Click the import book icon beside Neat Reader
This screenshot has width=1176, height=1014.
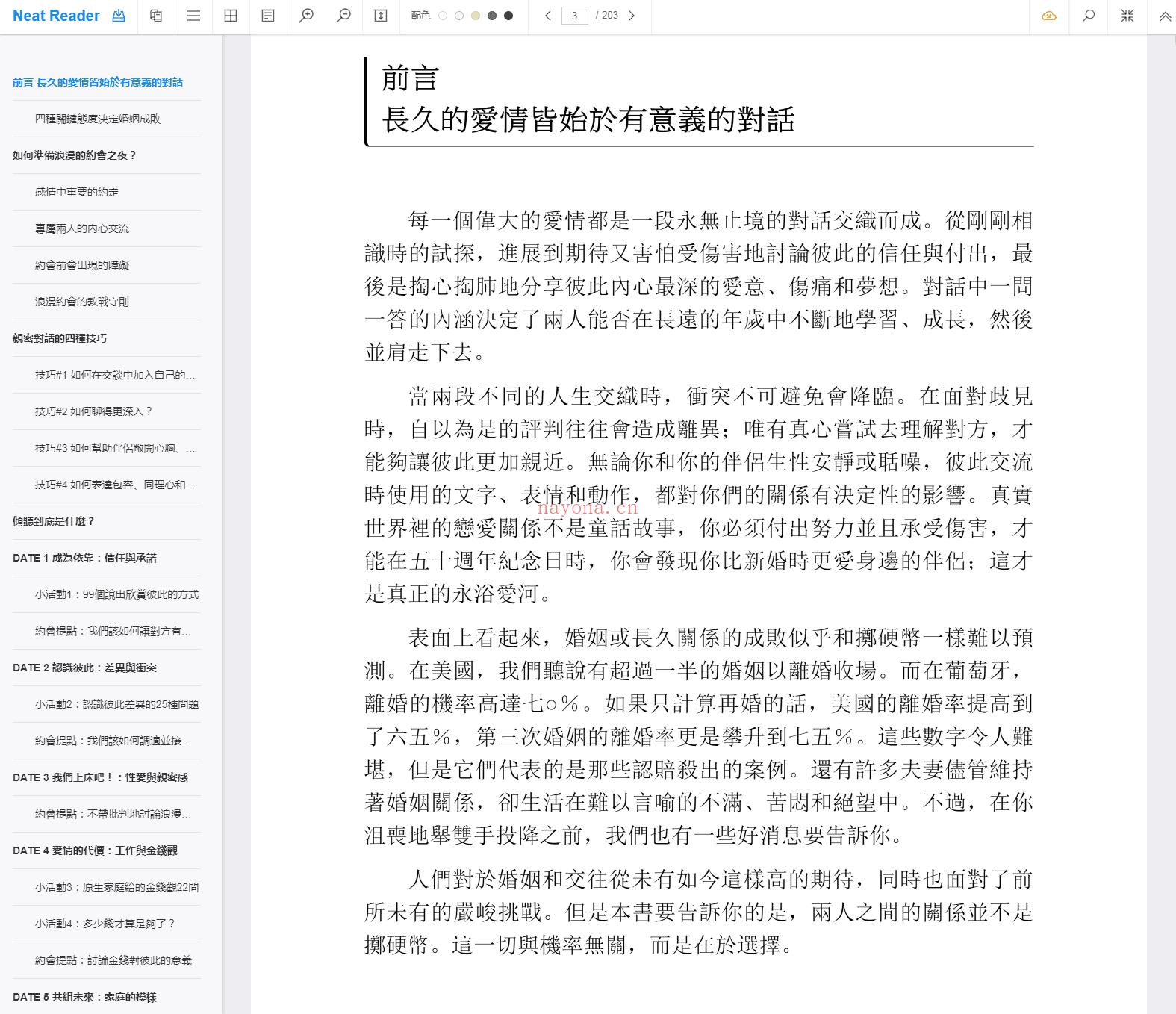[x=119, y=16]
